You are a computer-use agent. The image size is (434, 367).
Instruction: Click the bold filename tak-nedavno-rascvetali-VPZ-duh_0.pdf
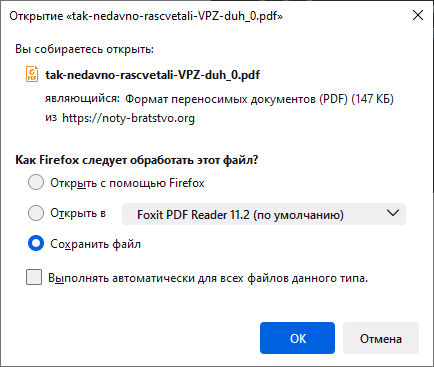point(152,75)
